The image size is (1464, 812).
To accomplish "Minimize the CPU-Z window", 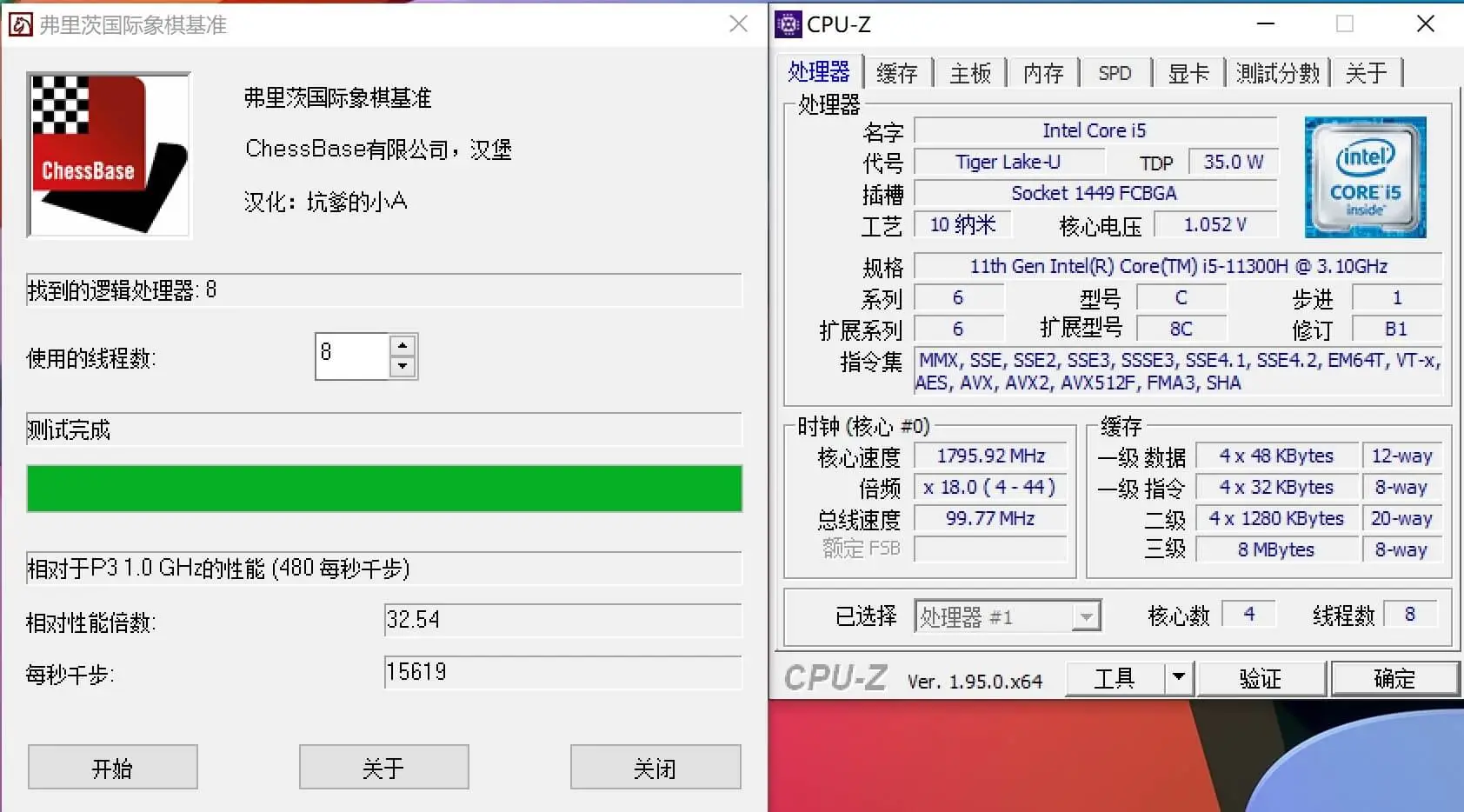I will (1266, 24).
